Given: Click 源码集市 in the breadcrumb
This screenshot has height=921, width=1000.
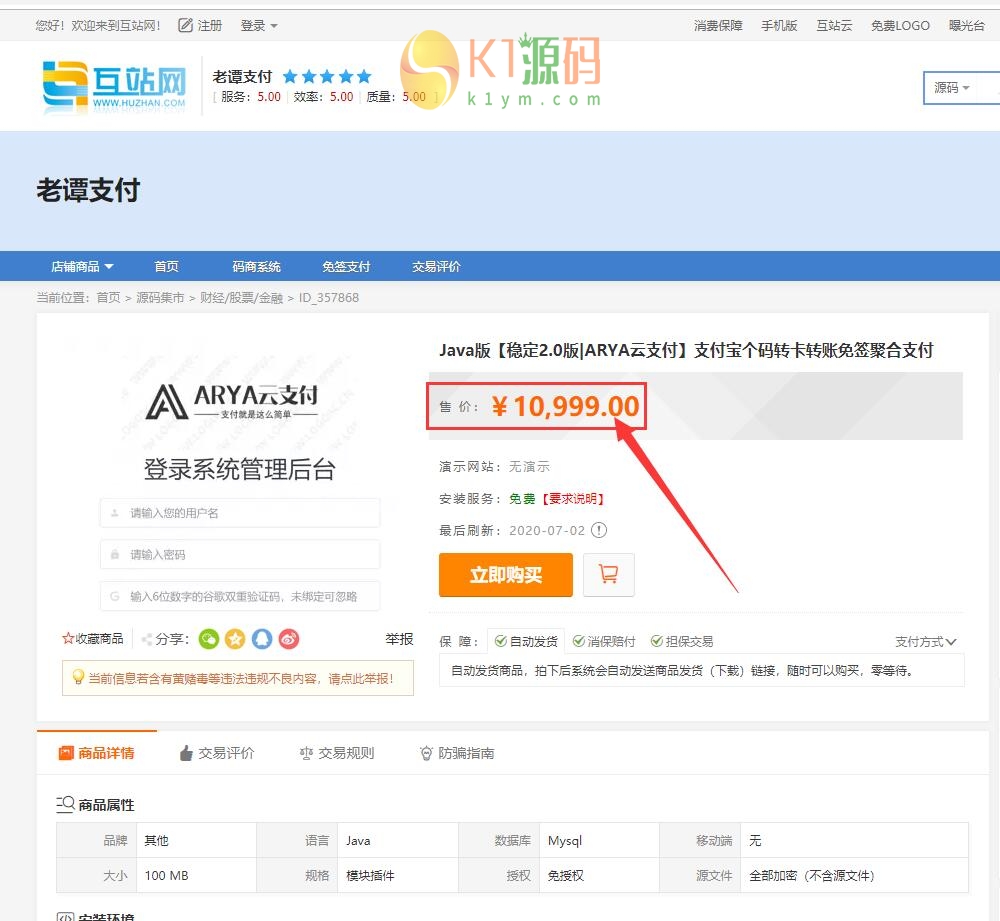Looking at the screenshot, I should 160,298.
